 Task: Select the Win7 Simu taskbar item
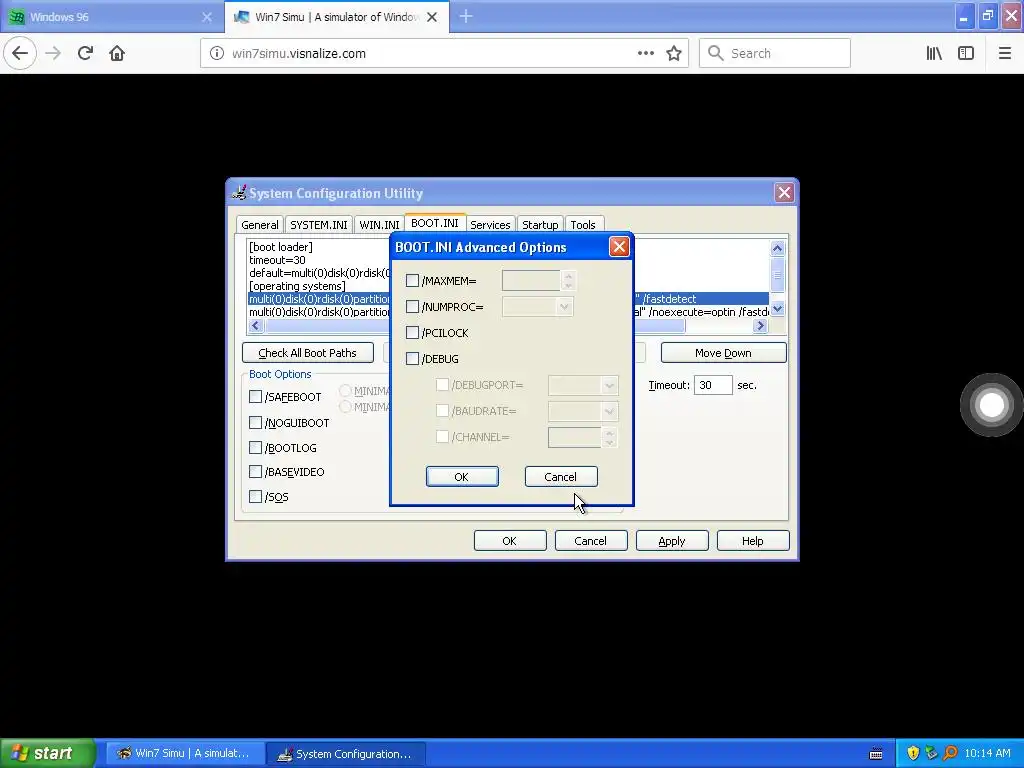click(185, 754)
